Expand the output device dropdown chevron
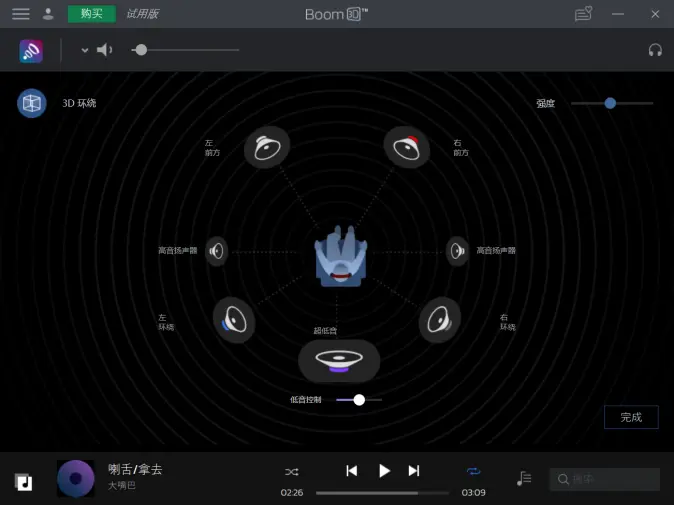Viewport: 674px width, 505px height. pyautogui.click(x=85, y=50)
